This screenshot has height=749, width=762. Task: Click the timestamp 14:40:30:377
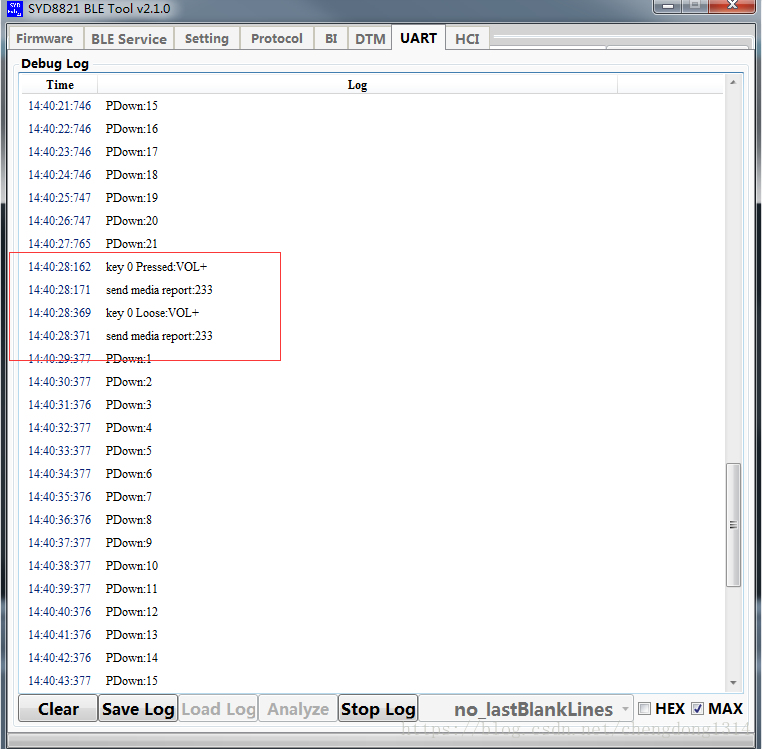pos(59,382)
